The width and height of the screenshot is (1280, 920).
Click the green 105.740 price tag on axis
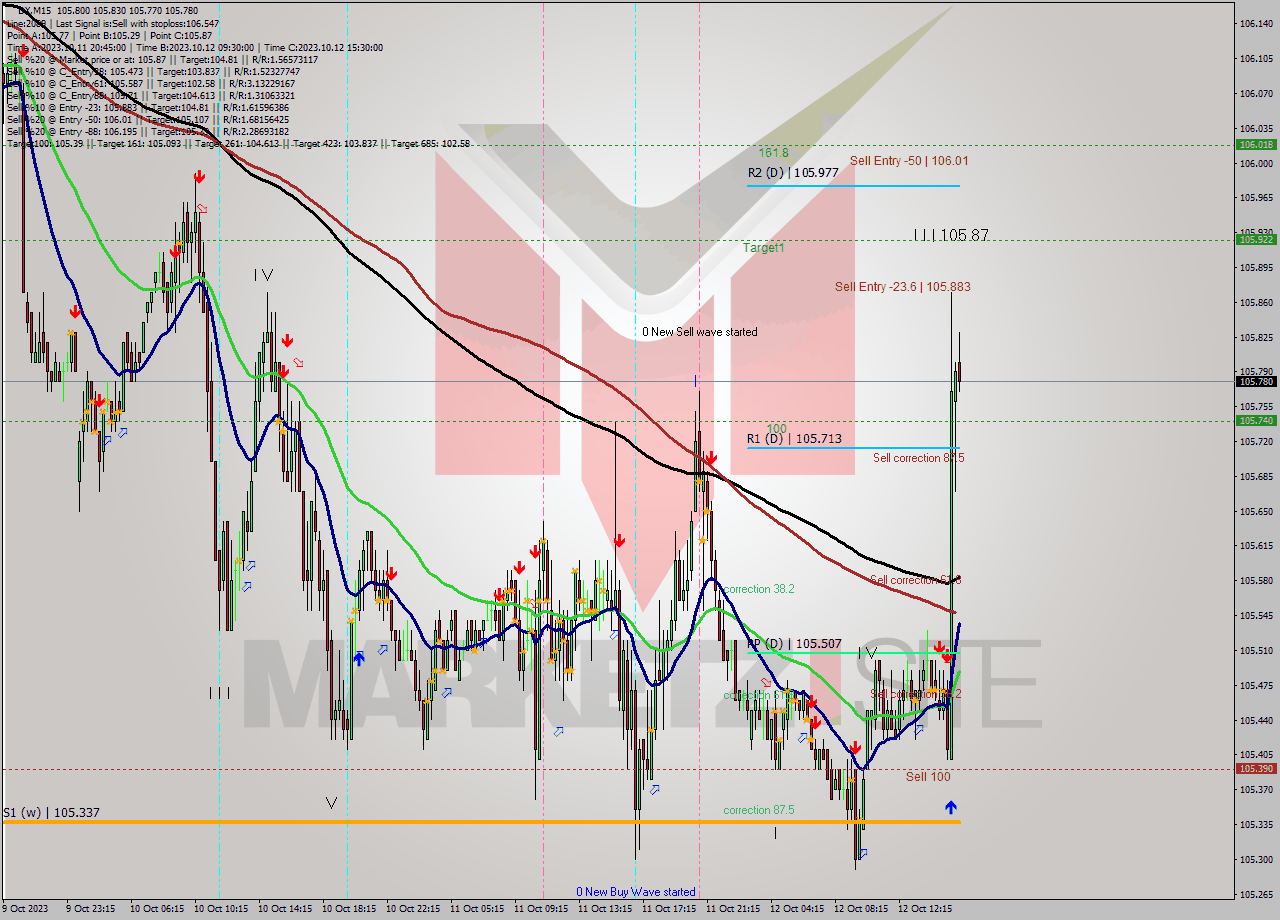(1256, 420)
